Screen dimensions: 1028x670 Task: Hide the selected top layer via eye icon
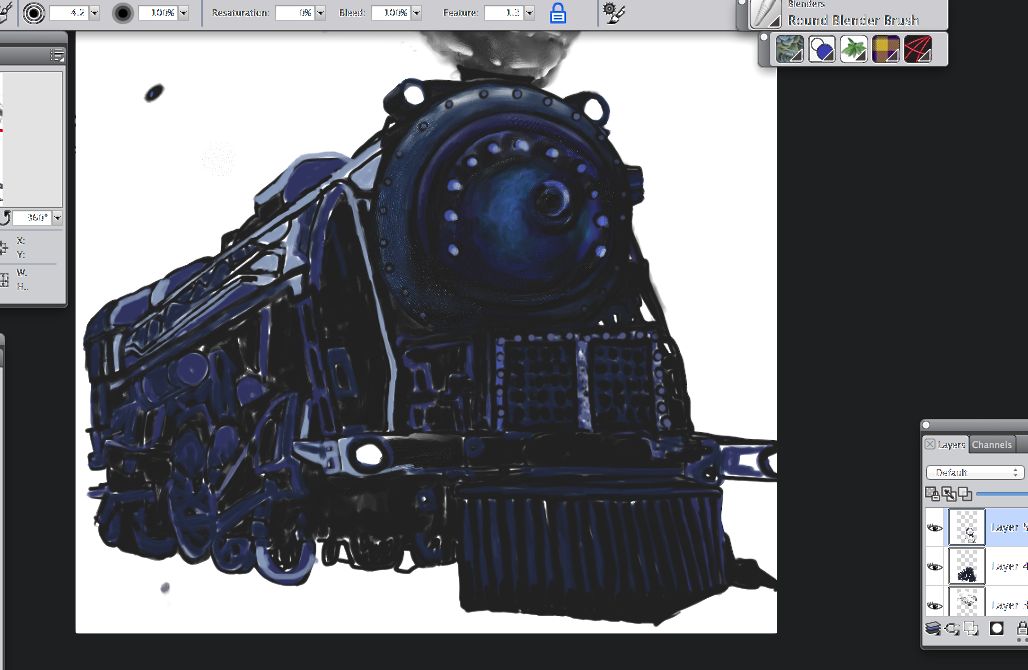935,527
